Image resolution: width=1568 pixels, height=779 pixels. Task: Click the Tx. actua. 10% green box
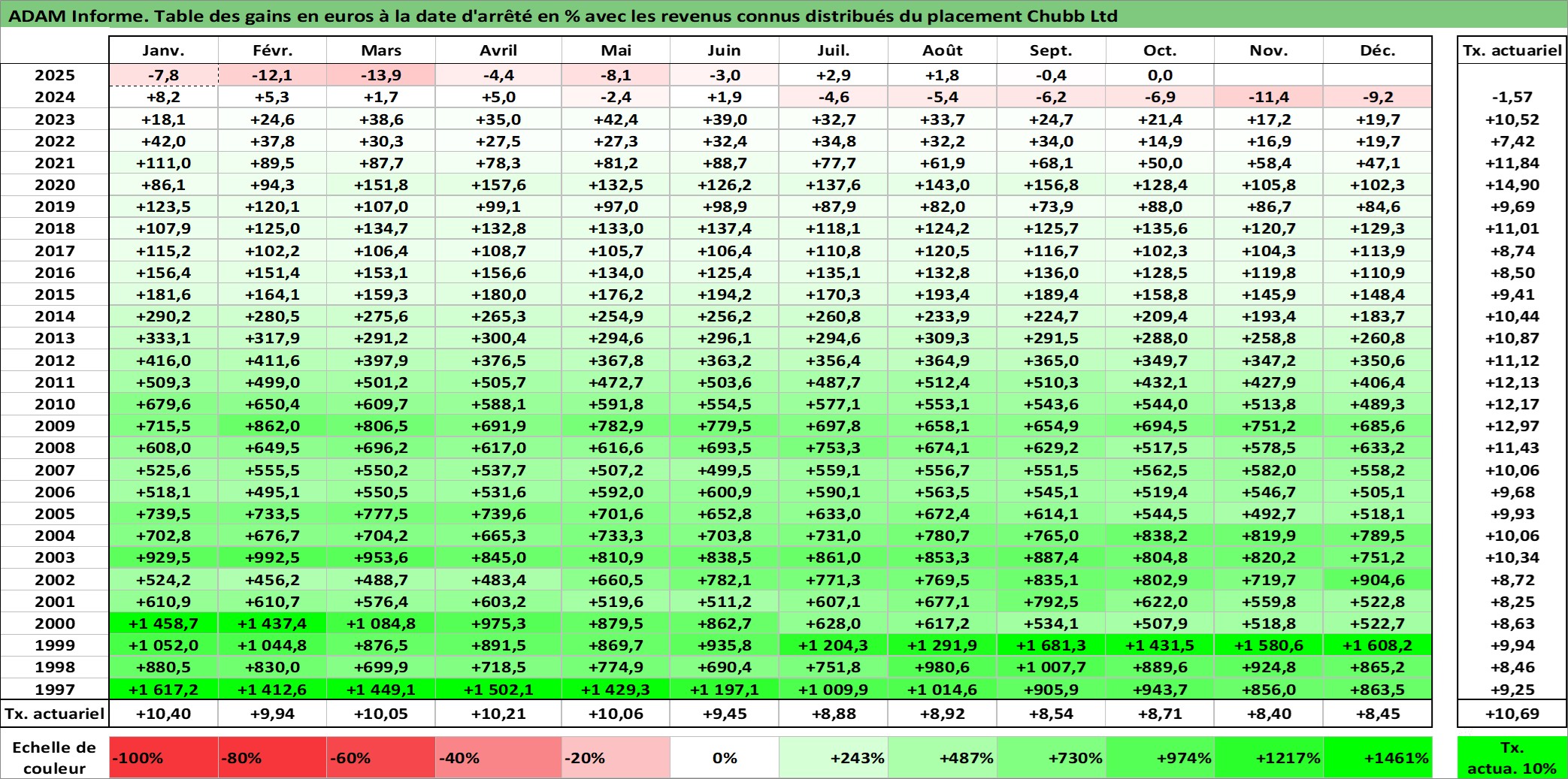[x=1512, y=757]
